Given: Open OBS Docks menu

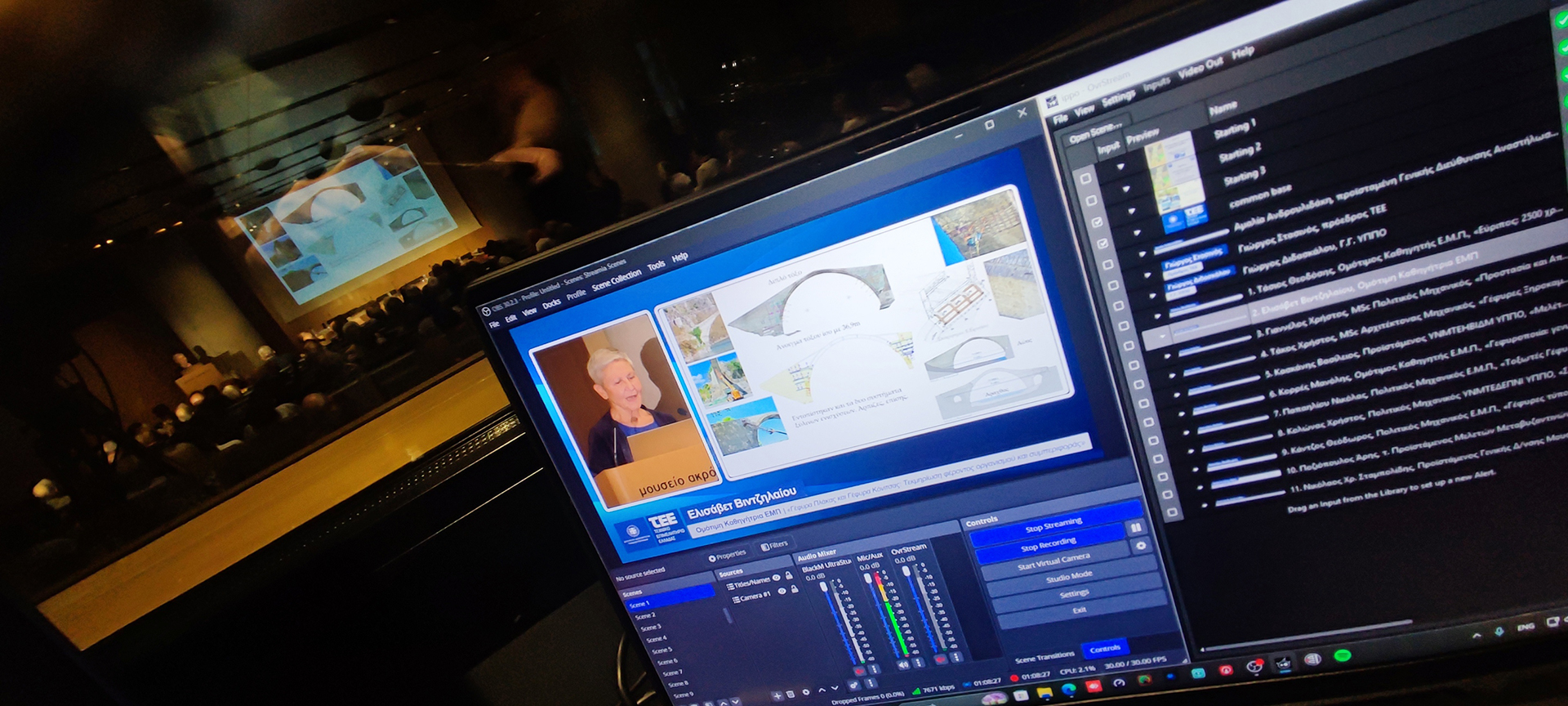Looking at the screenshot, I should (x=551, y=303).
